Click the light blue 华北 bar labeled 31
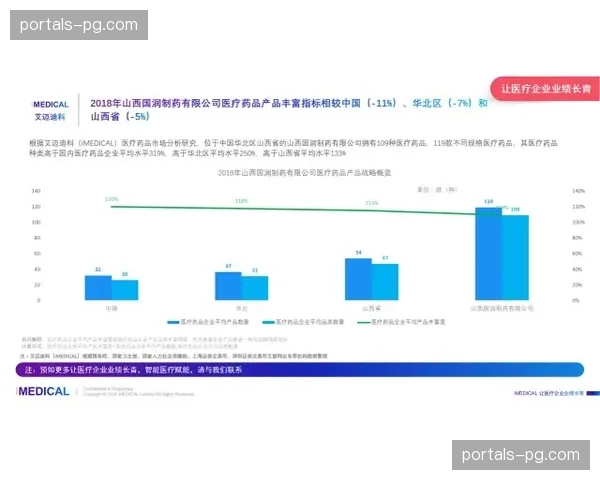The width and height of the screenshot is (600, 480). [x=255, y=288]
